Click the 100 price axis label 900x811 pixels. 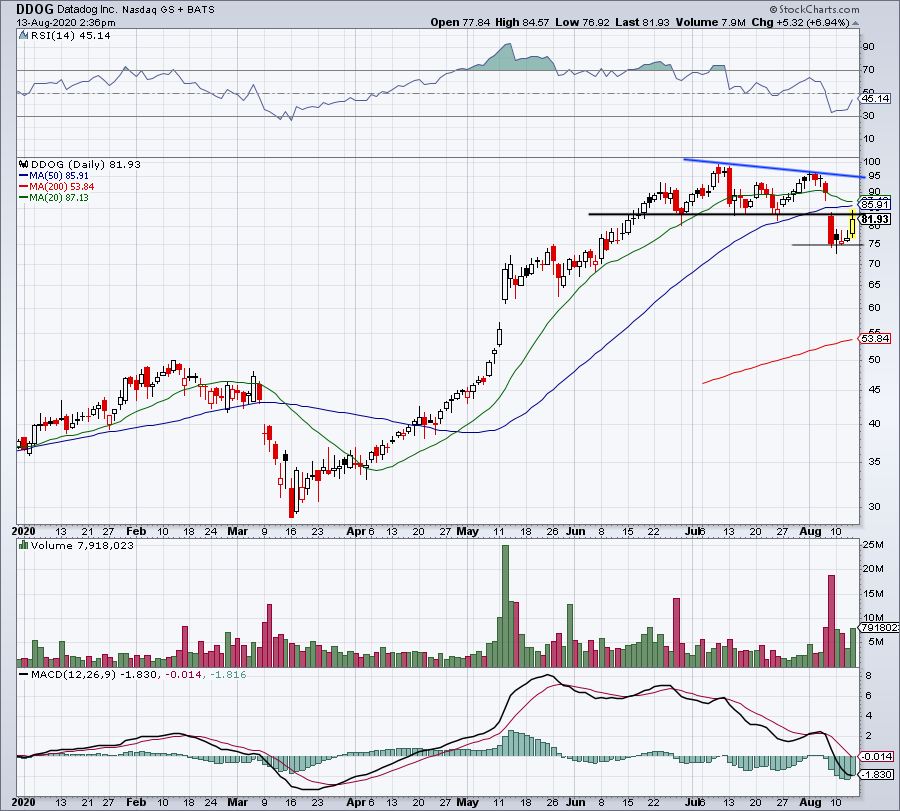coord(871,162)
